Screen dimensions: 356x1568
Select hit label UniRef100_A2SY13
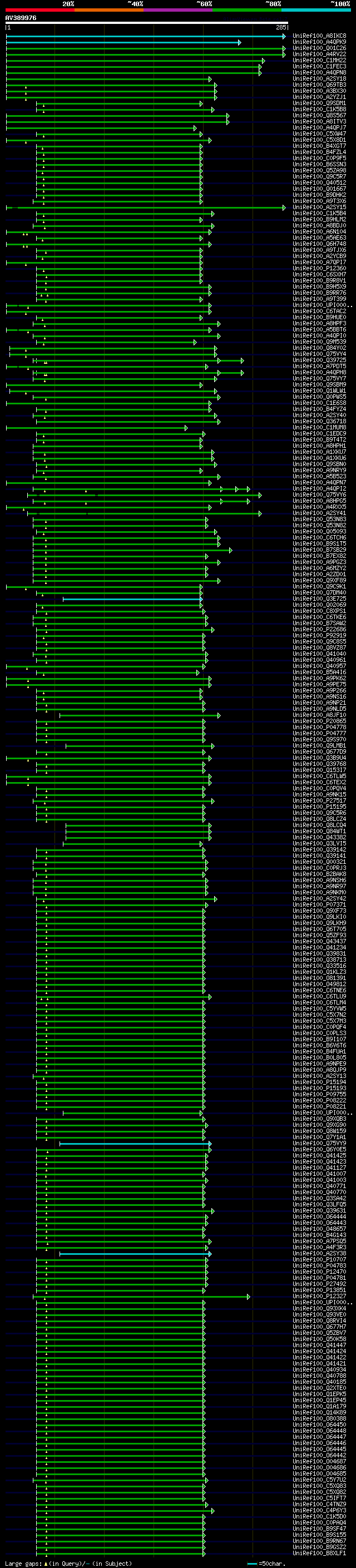pyautogui.click(x=319, y=1077)
